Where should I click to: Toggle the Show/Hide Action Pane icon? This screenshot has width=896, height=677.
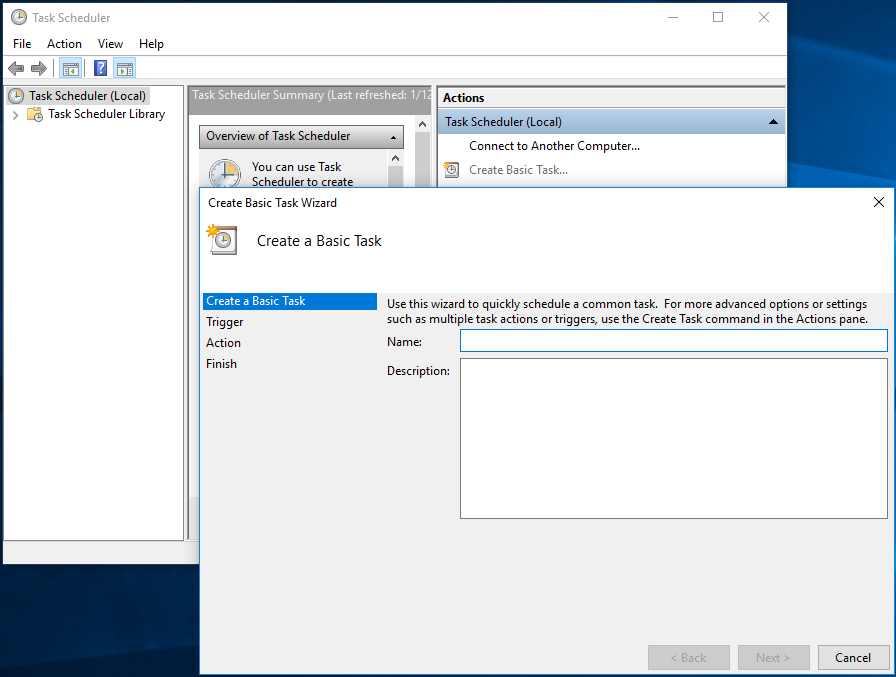(124, 68)
